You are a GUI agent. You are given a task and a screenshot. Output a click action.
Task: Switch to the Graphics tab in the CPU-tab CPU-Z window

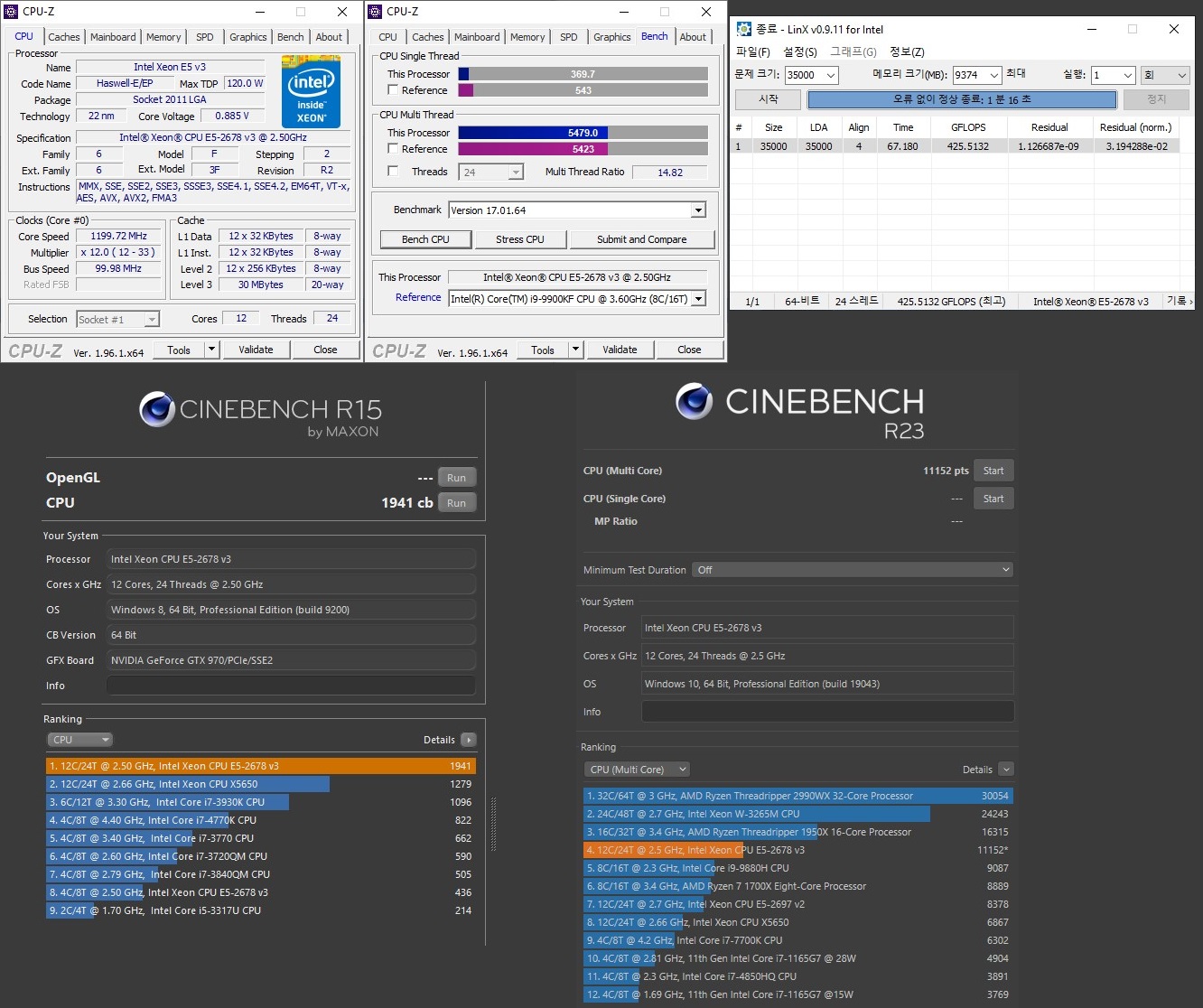(248, 37)
